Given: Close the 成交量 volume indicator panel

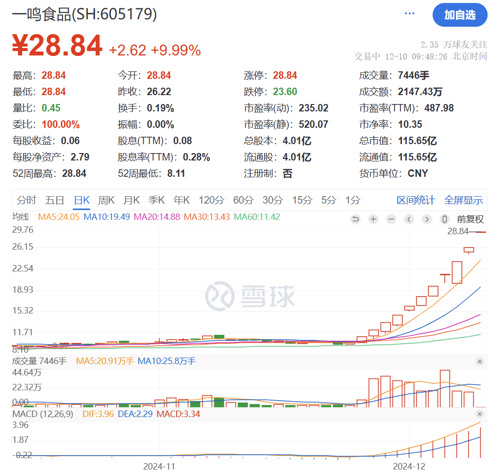Looking at the screenshot, I should [480, 361].
